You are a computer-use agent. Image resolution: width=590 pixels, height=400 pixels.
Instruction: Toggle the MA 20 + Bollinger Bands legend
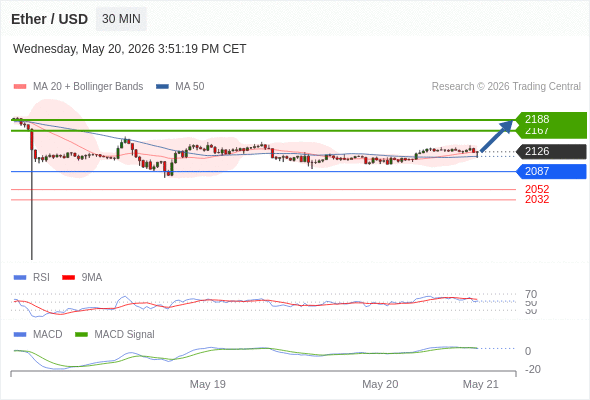coord(78,87)
